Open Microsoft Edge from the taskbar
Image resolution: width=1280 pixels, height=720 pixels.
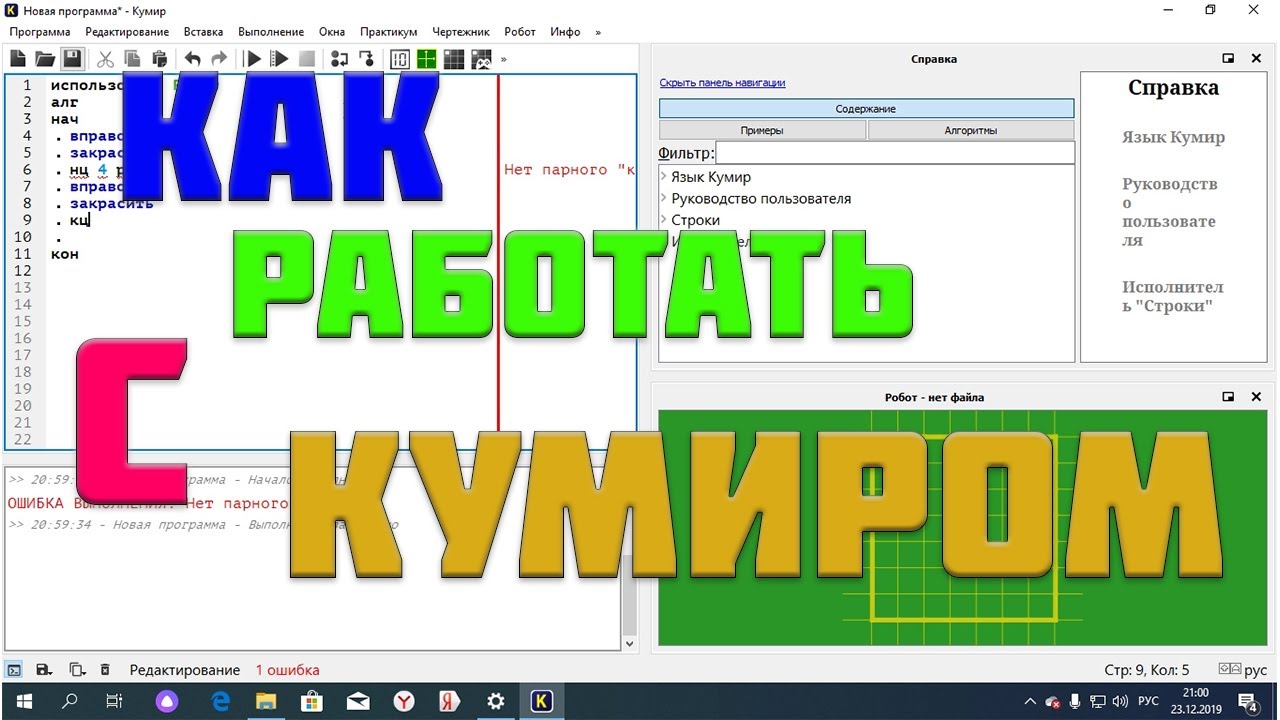click(x=219, y=701)
